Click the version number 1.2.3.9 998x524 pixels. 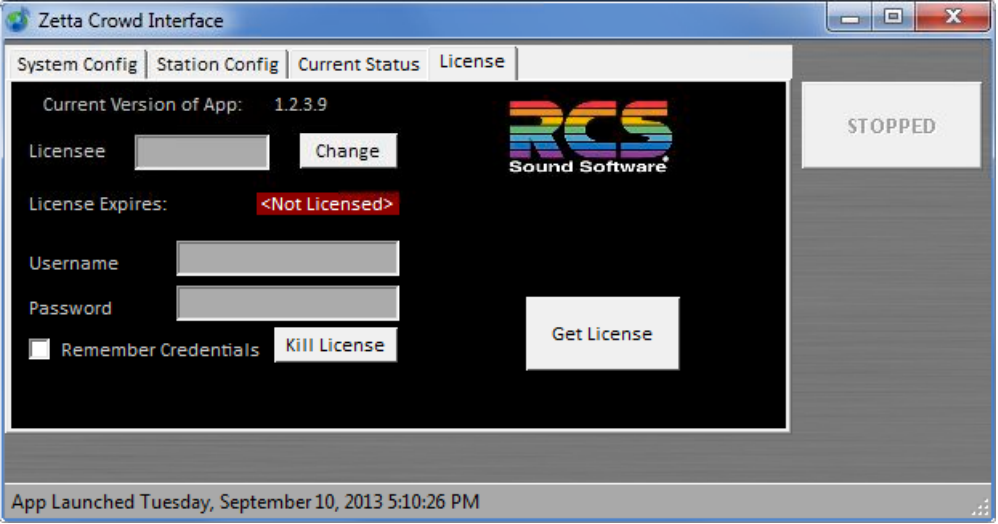click(300, 104)
